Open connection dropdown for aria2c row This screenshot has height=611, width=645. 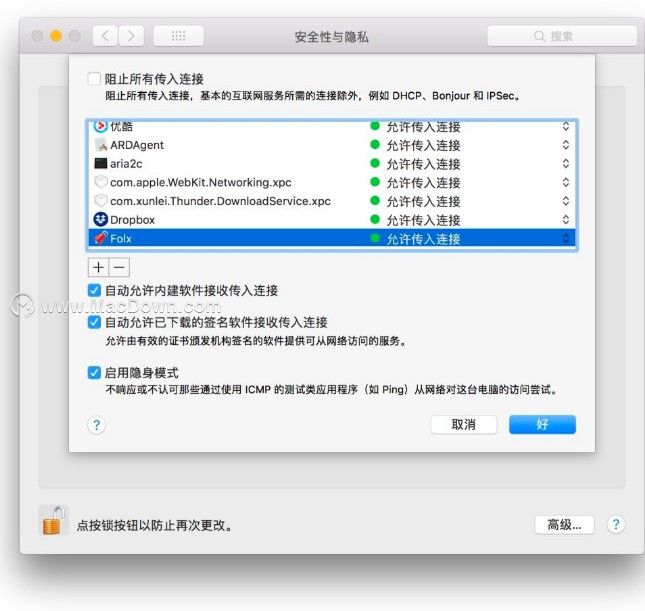[566, 164]
